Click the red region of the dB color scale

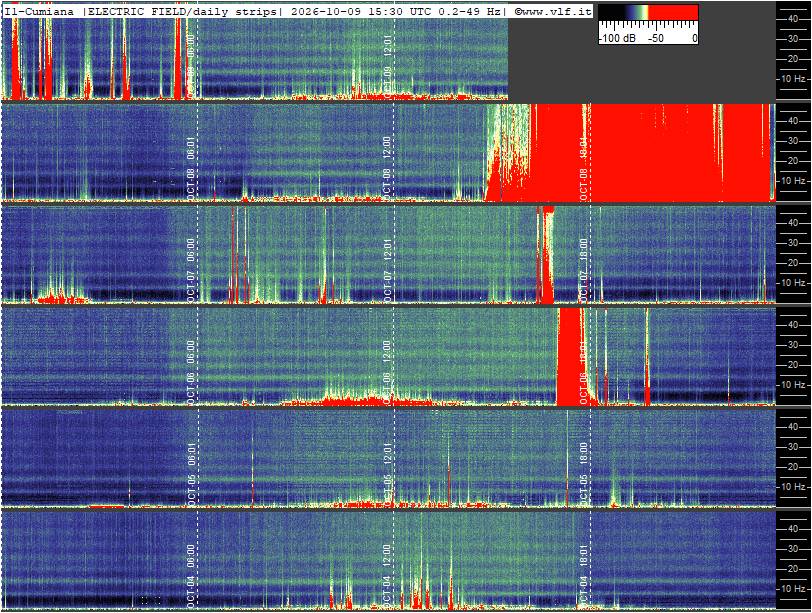[x=673, y=12]
